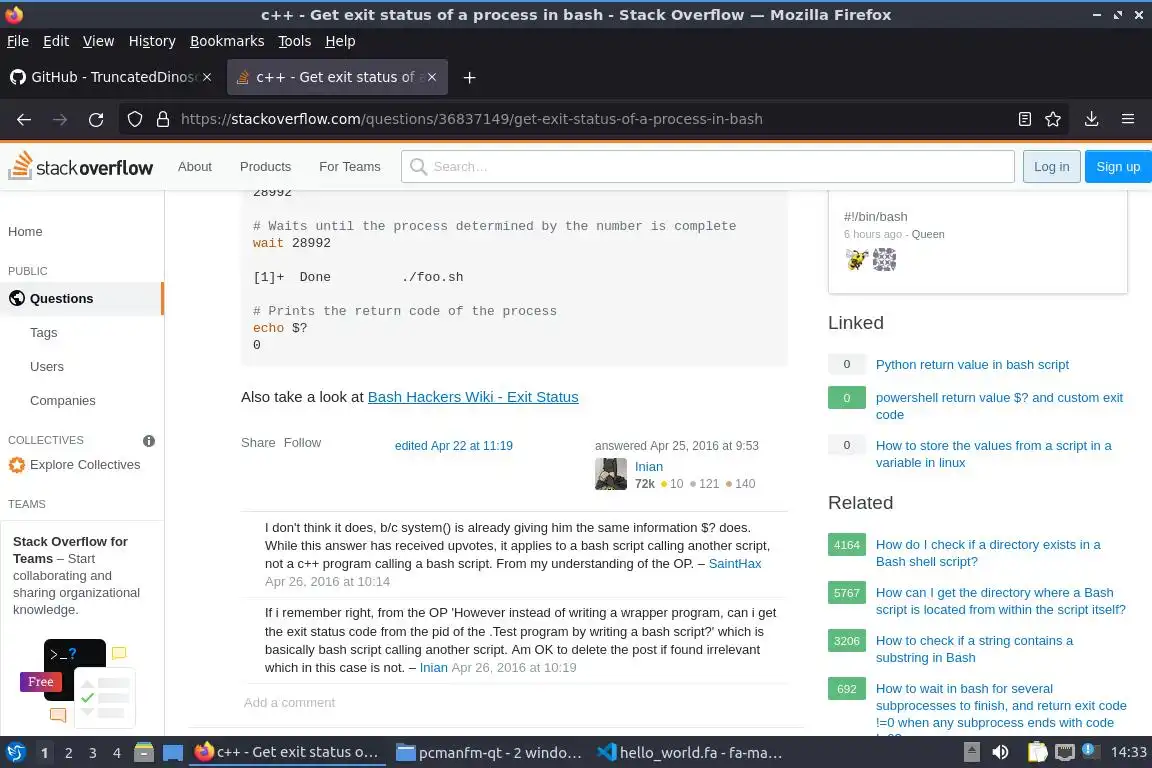Click the clipboard tray icon

tap(1037, 752)
